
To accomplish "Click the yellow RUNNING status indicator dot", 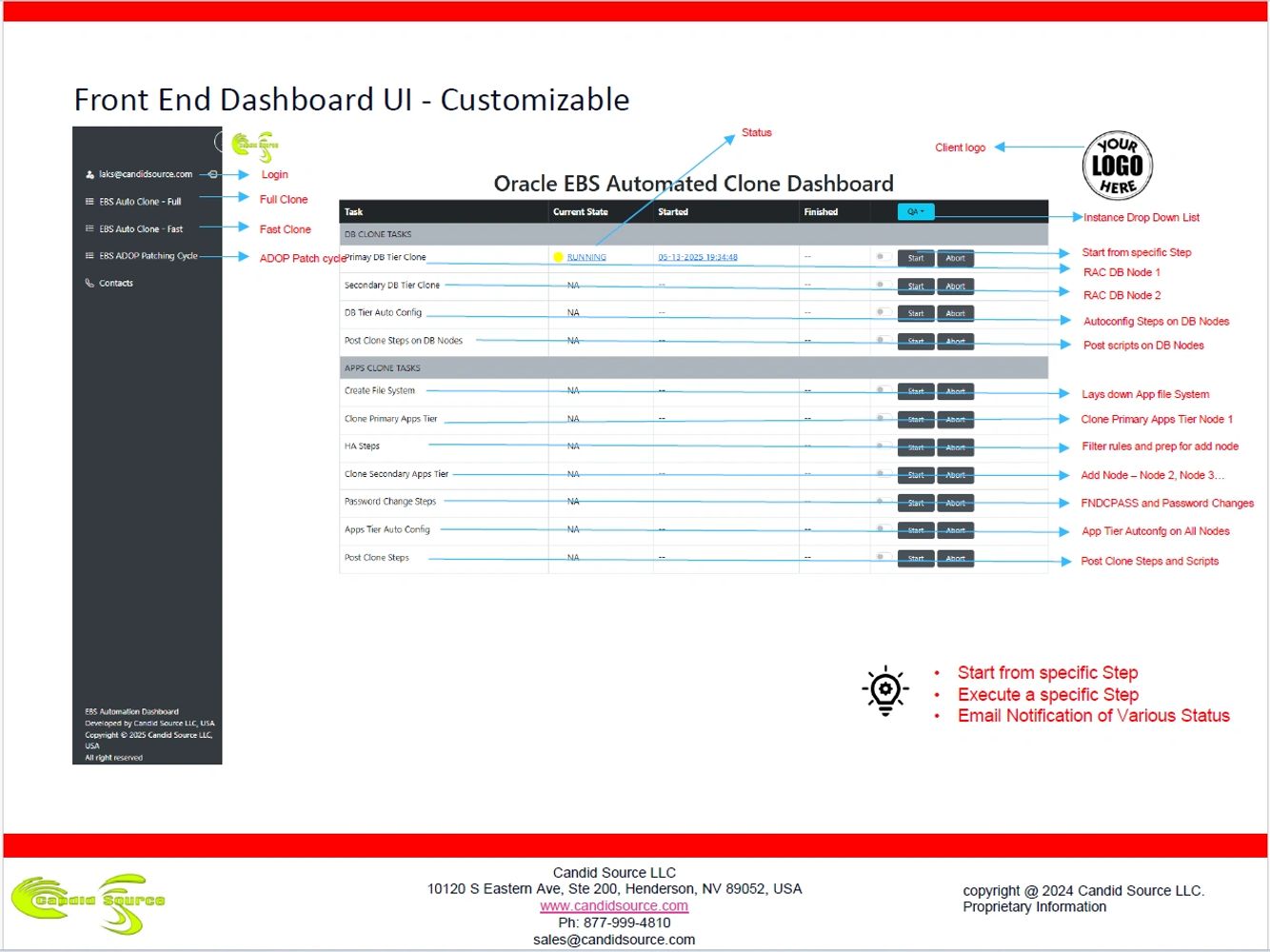I will click(558, 256).
